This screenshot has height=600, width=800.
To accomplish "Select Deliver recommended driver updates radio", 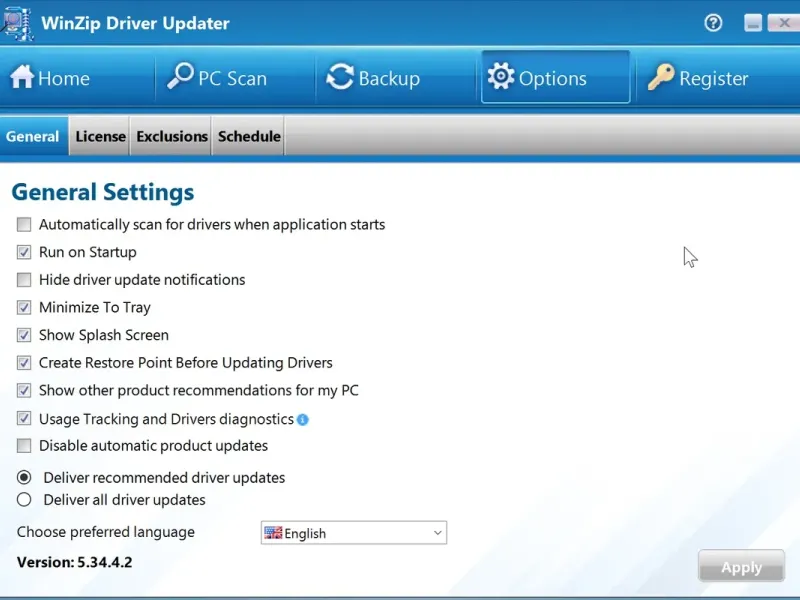I will [24, 478].
